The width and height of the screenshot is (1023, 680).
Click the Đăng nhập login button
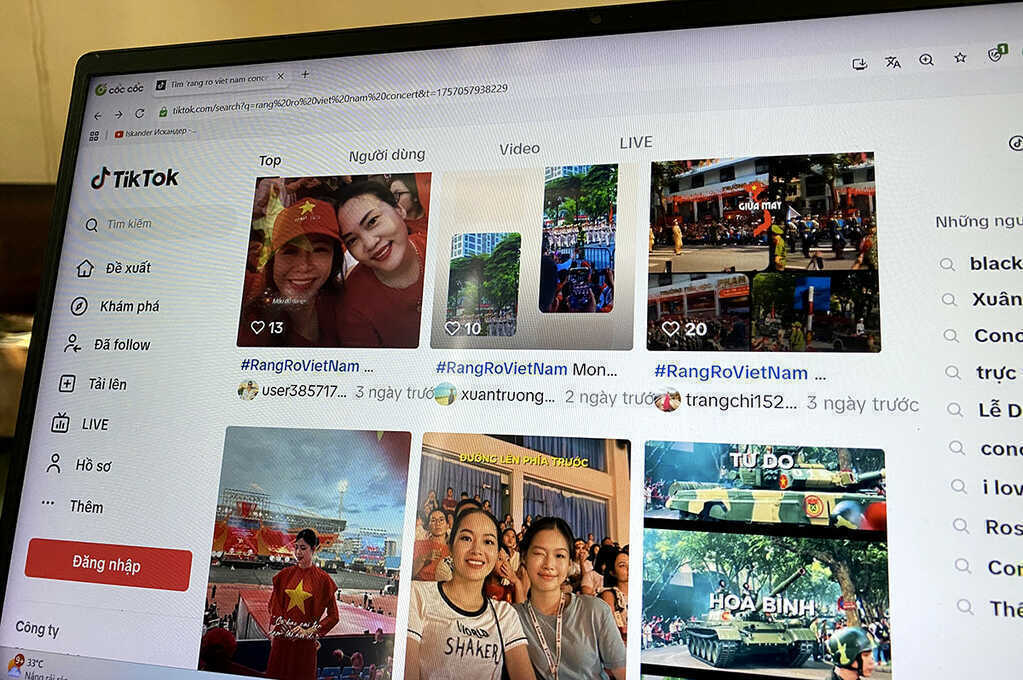click(x=108, y=564)
